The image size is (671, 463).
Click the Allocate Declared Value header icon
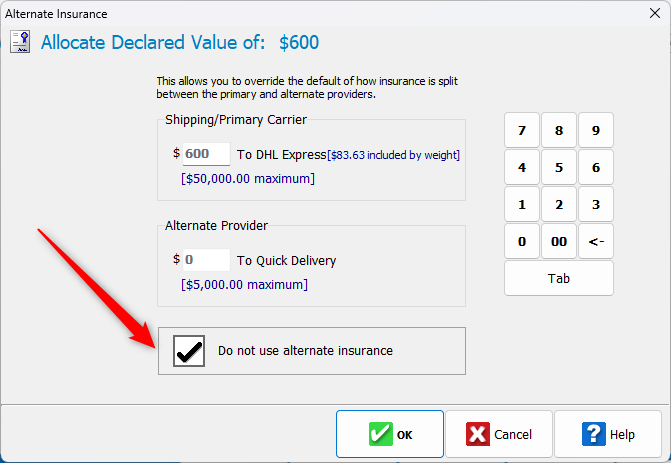(20, 42)
